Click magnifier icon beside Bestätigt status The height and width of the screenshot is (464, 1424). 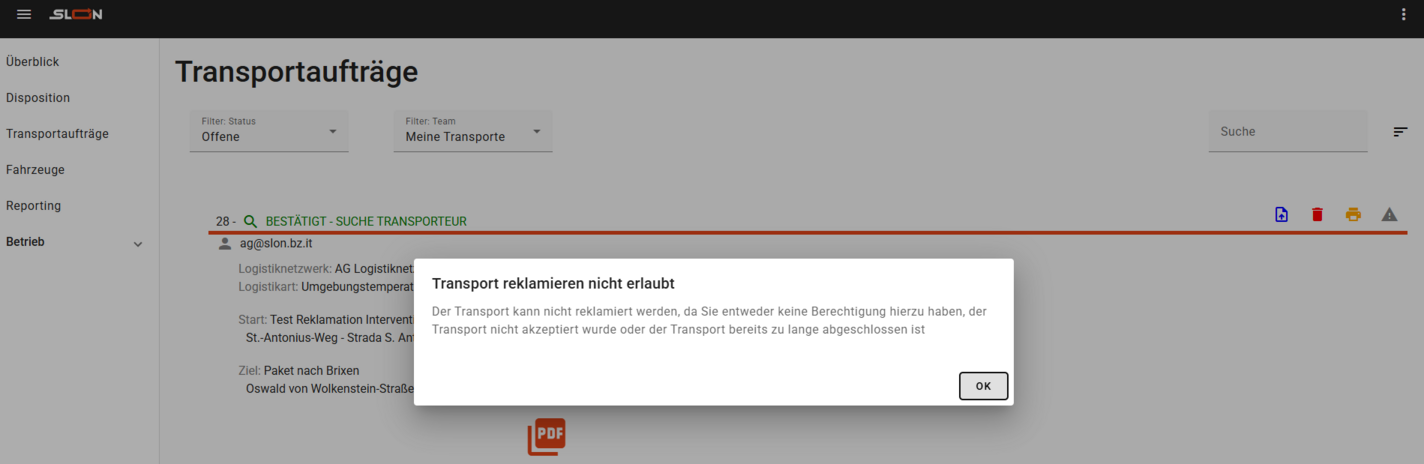click(251, 221)
